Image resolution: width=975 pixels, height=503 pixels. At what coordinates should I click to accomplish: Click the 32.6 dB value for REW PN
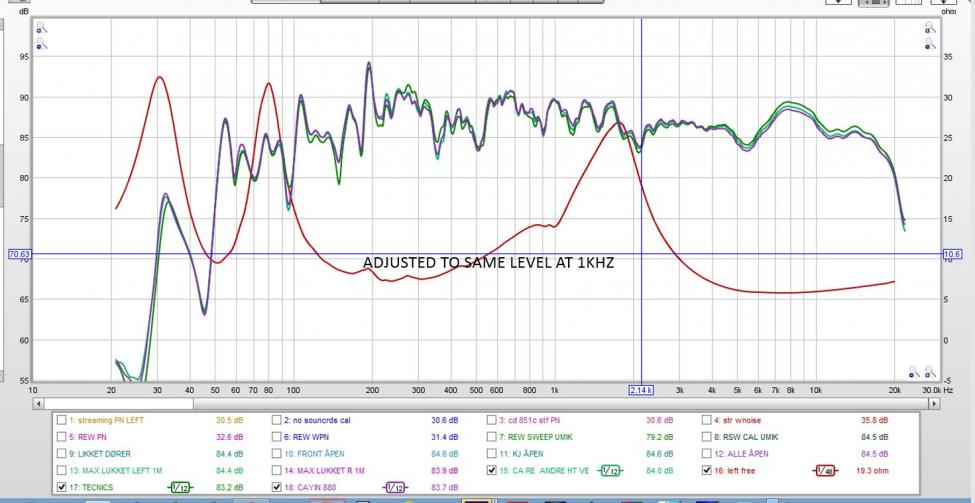tap(229, 438)
